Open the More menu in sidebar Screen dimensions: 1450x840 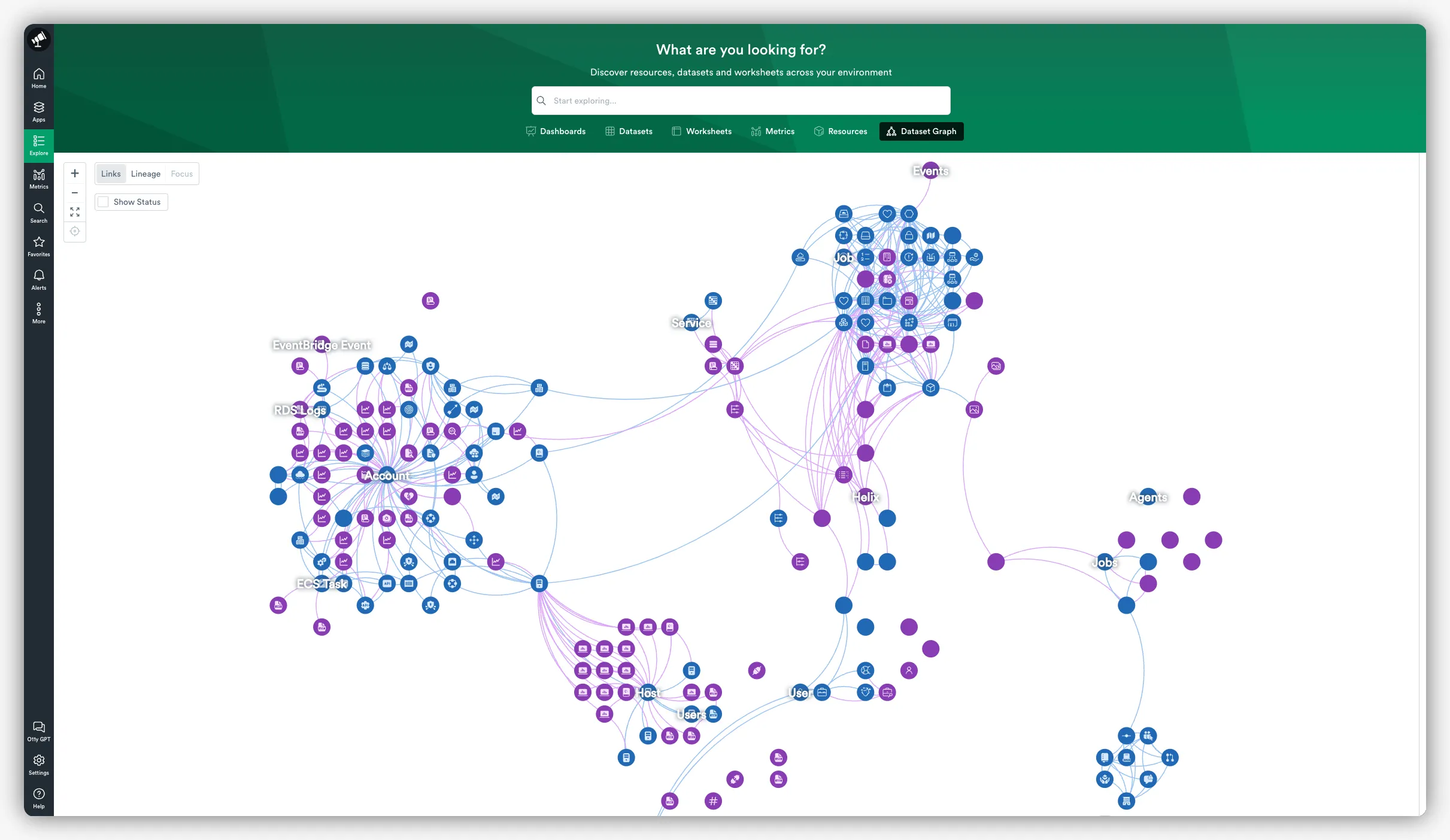[x=39, y=313]
